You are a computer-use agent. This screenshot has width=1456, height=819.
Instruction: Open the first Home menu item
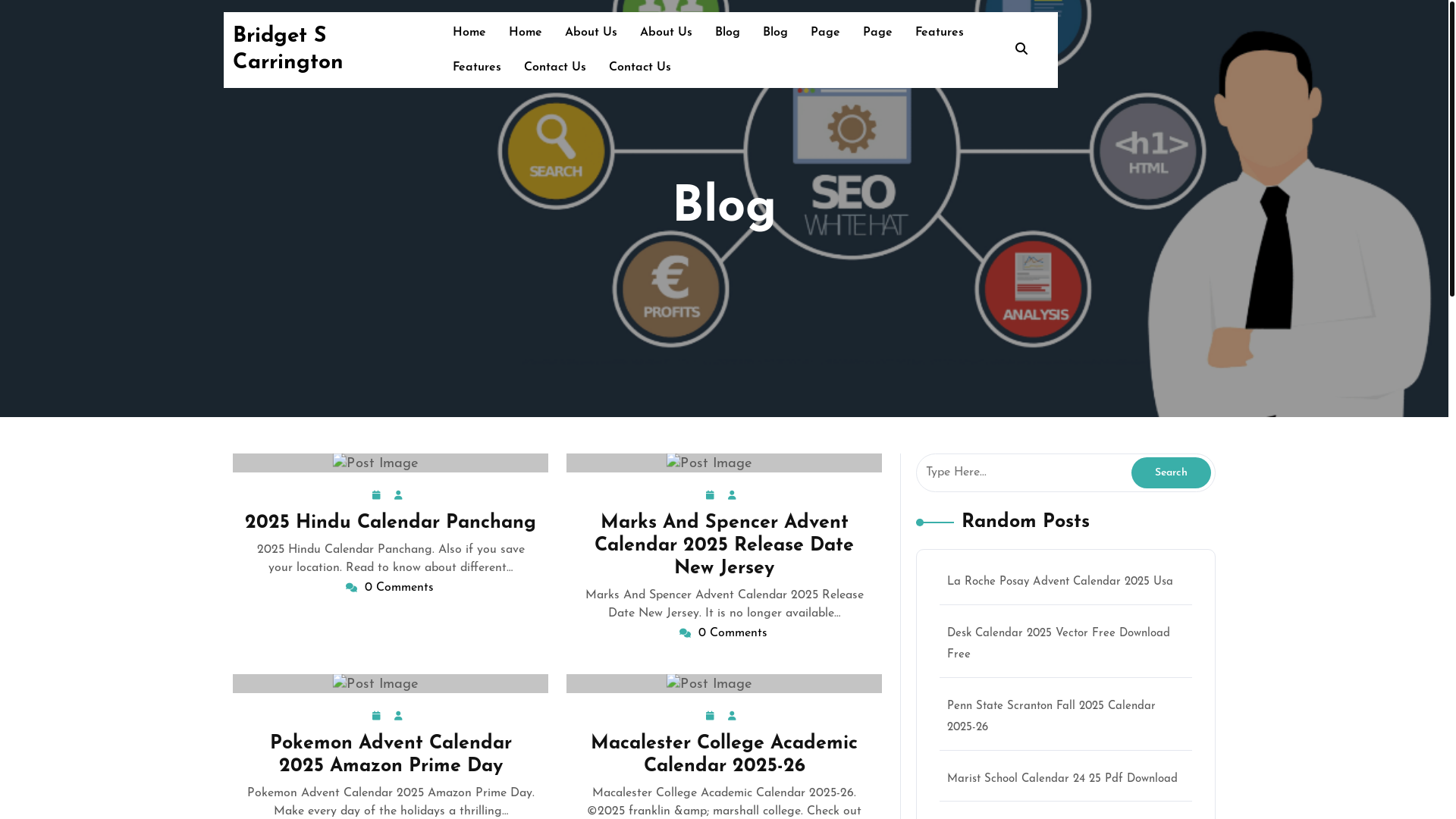(x=469, y=33)
